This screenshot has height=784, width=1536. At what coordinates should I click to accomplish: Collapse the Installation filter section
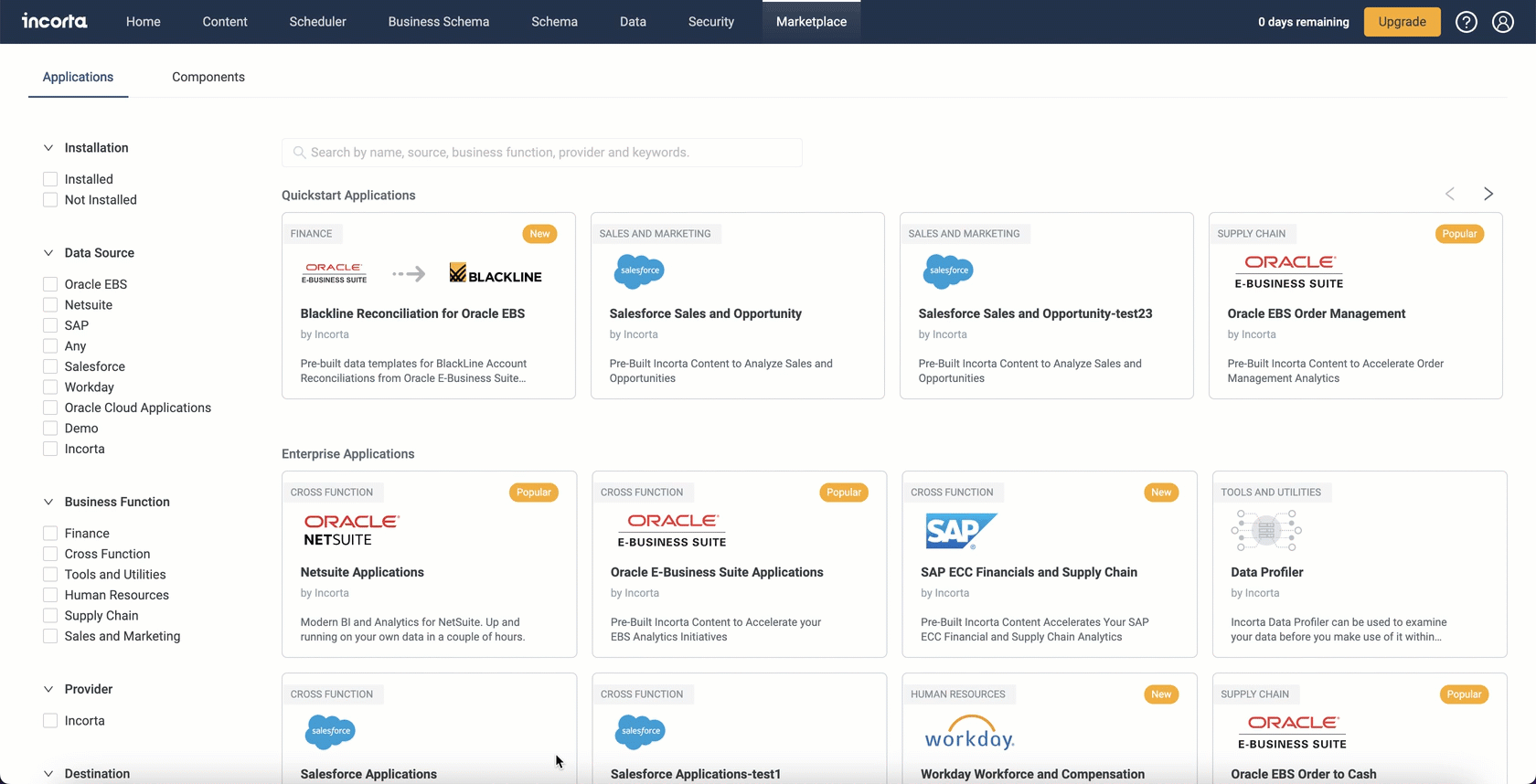point(48,148)
